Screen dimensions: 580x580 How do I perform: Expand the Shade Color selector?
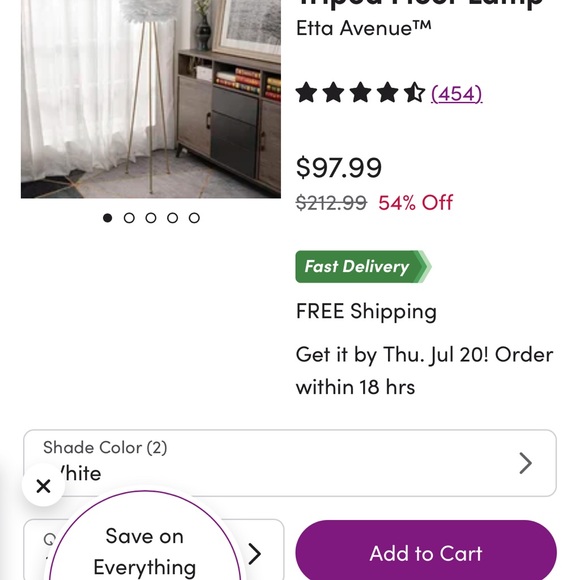[290, 463]
